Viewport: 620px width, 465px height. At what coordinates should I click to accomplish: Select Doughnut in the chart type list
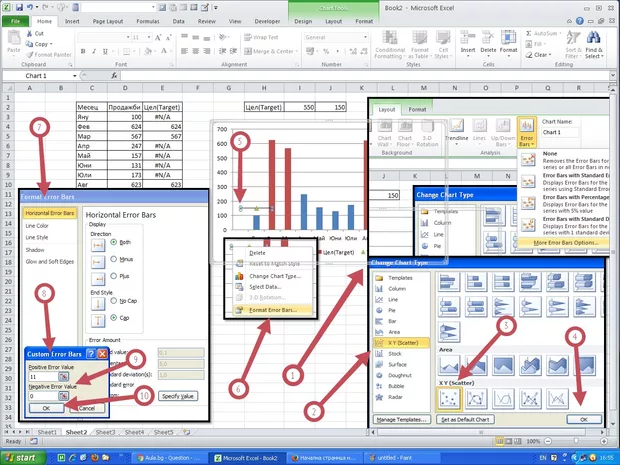(402, 375)
